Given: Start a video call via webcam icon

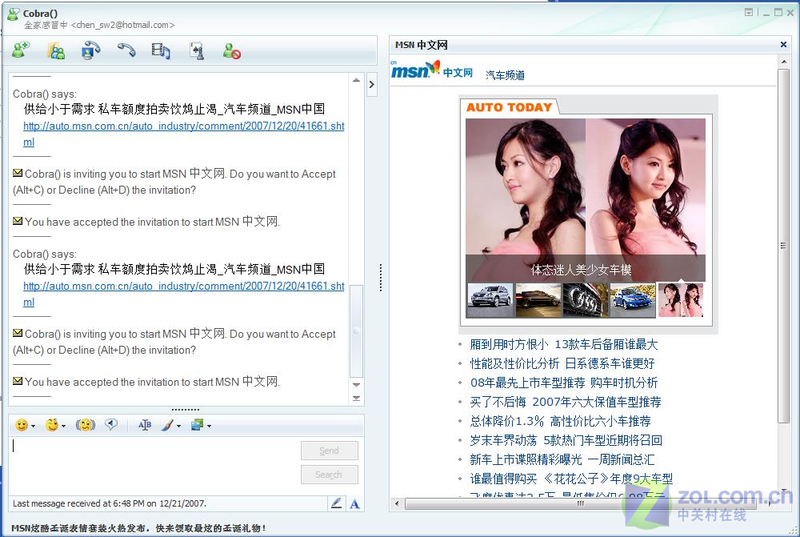Looking at the screenshot, I should [91, 50].
